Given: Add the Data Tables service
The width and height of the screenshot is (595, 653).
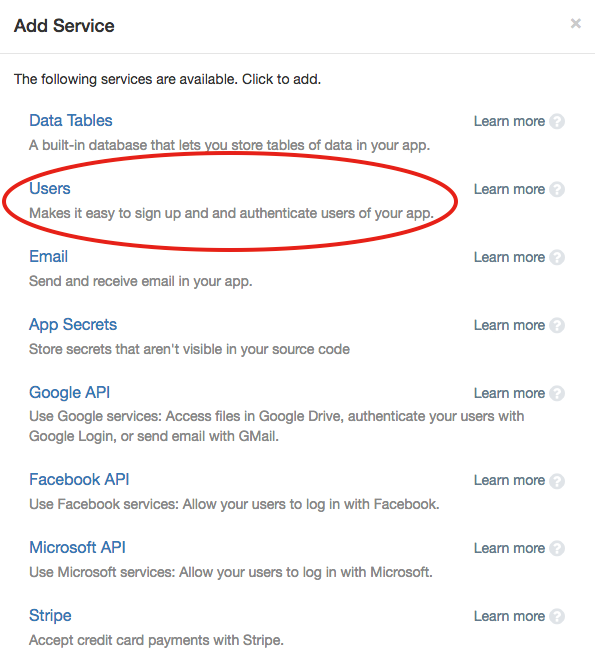Looking at the screenshot, I should tap(71, 121).
